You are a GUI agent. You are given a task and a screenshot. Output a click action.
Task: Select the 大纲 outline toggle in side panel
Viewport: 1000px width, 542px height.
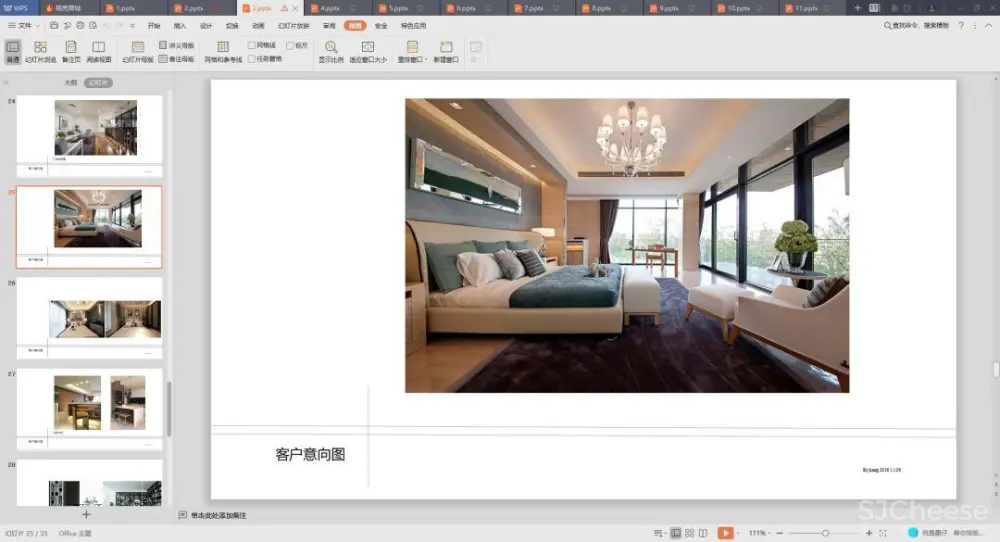tap(71, 83)
